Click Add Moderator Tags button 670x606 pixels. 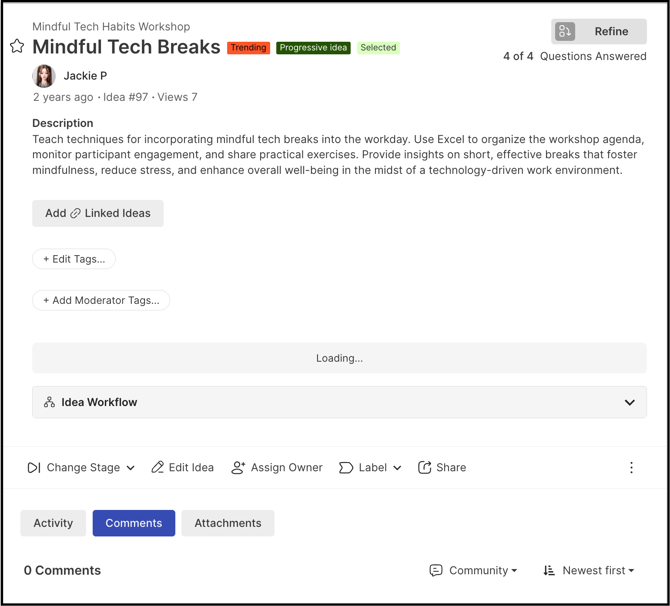point(101,300)
